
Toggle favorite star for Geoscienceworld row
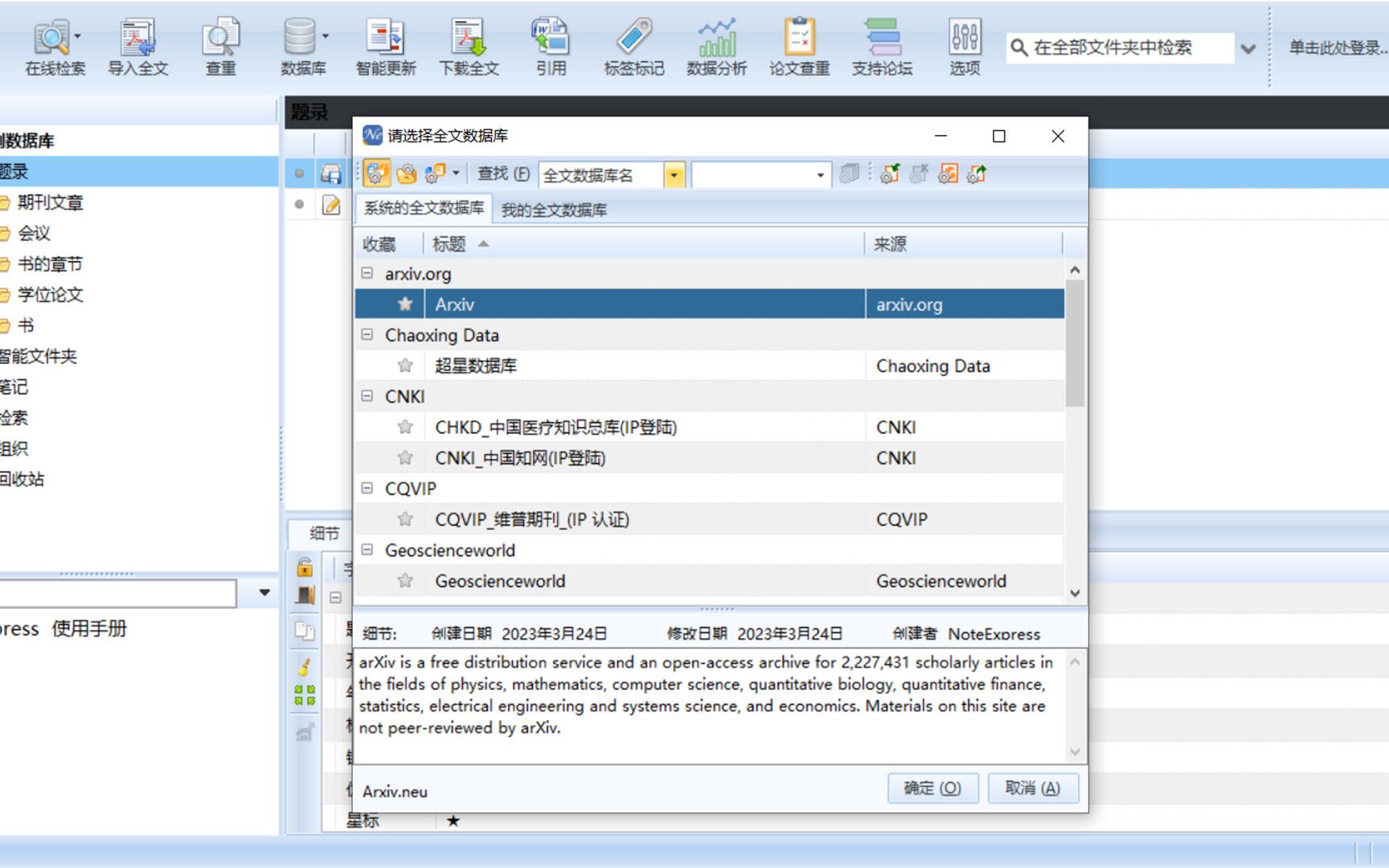coord(405,580)
